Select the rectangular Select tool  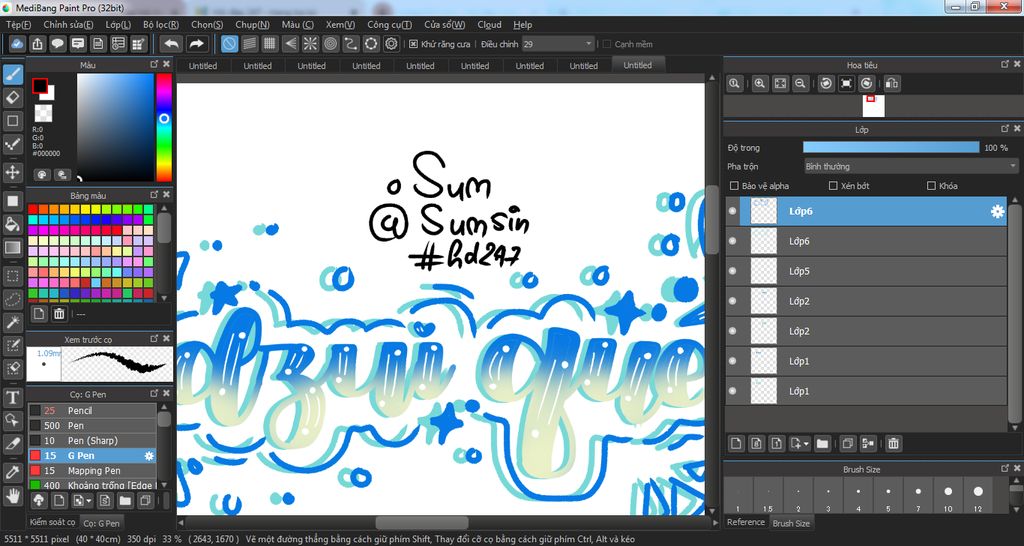(x=12, y=276)
